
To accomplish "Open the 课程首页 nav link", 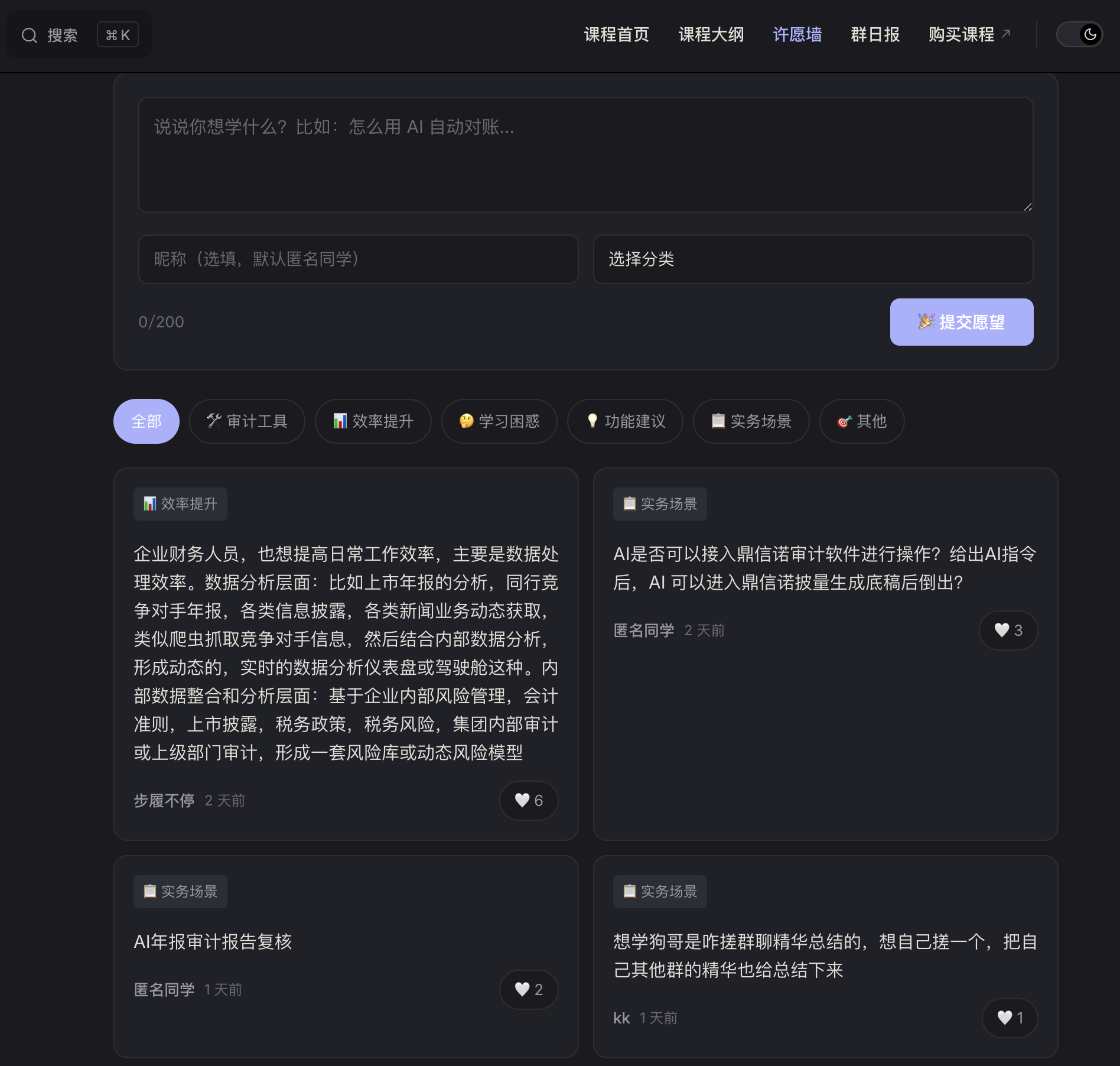I will tap(616, 35).
